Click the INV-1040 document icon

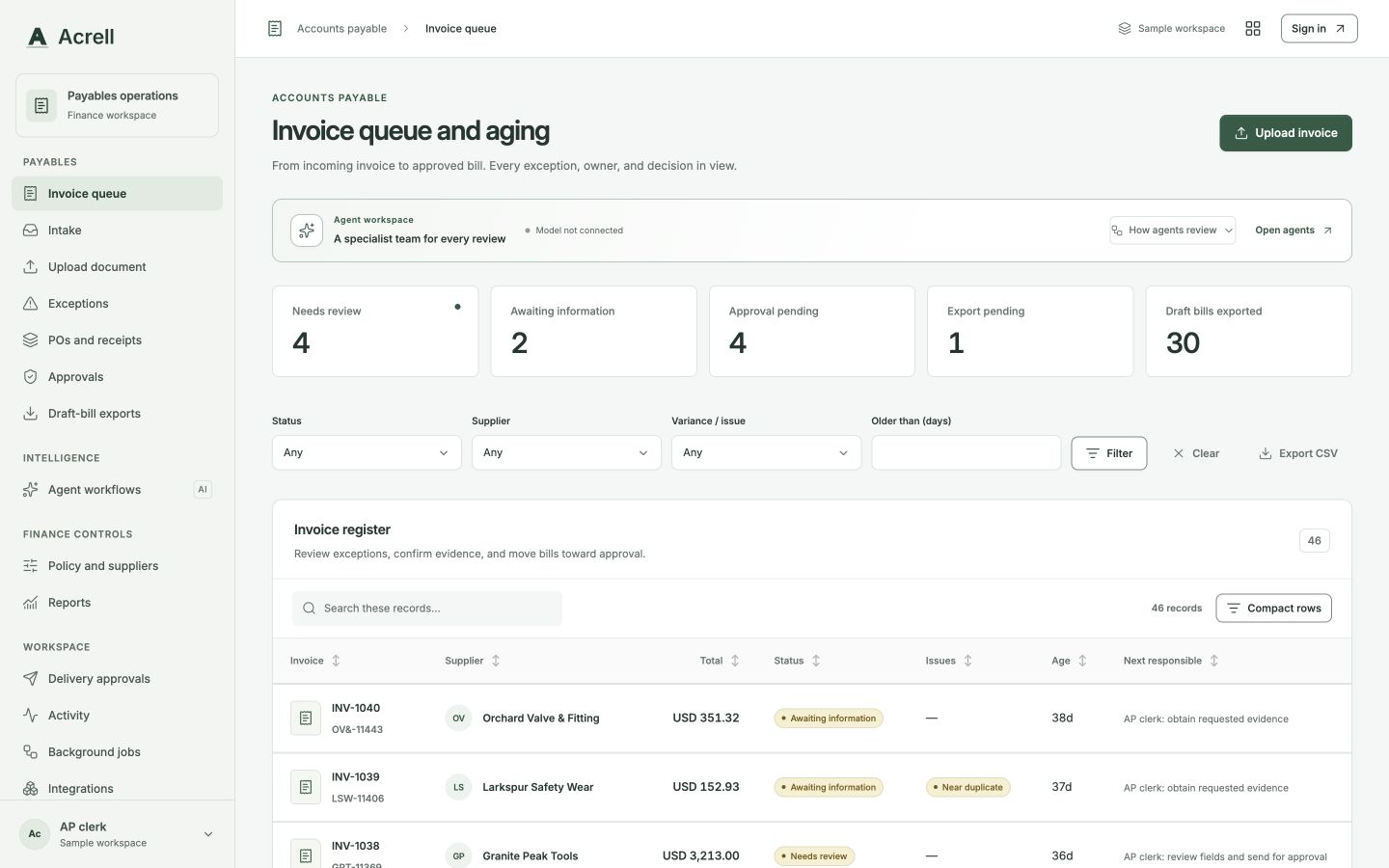(306, 719)
